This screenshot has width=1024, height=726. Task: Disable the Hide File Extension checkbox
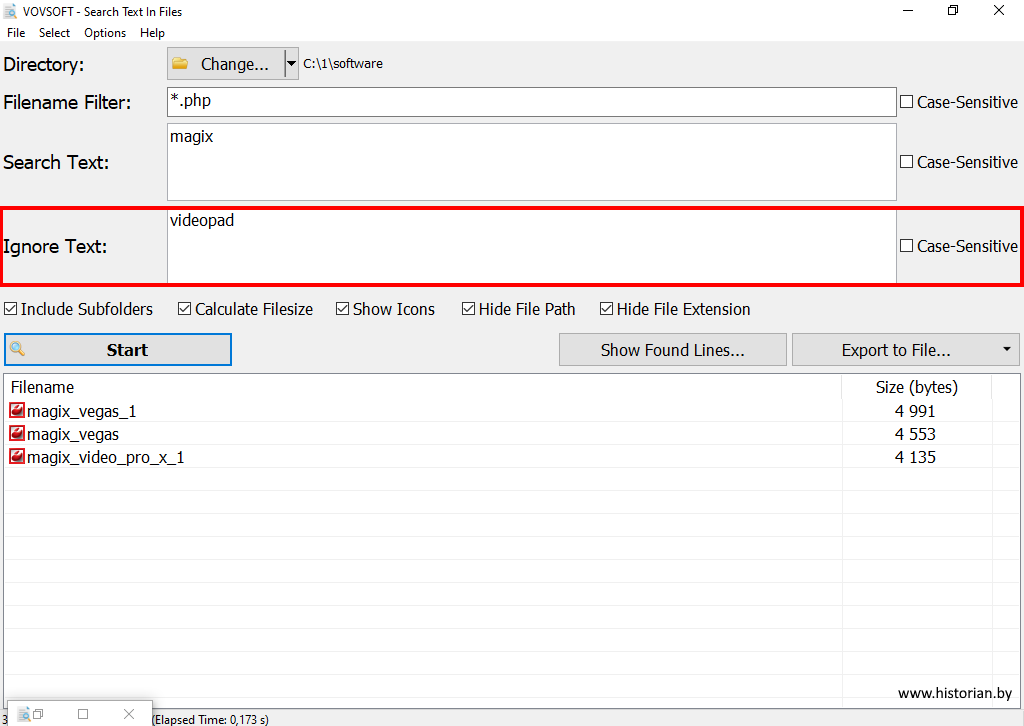pyautogui.click(x=607, y=310)
